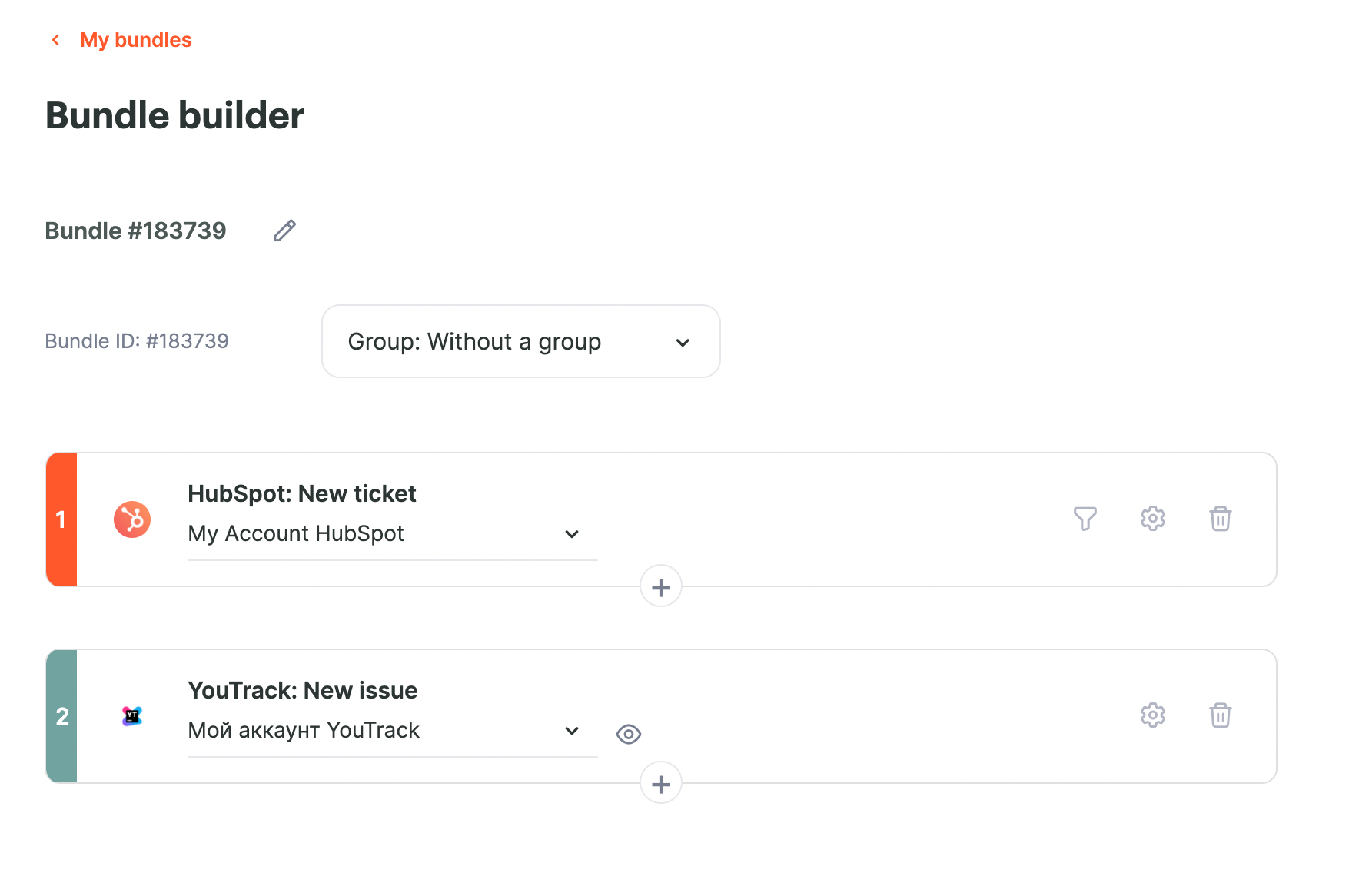Go back to My bundles

136,40
